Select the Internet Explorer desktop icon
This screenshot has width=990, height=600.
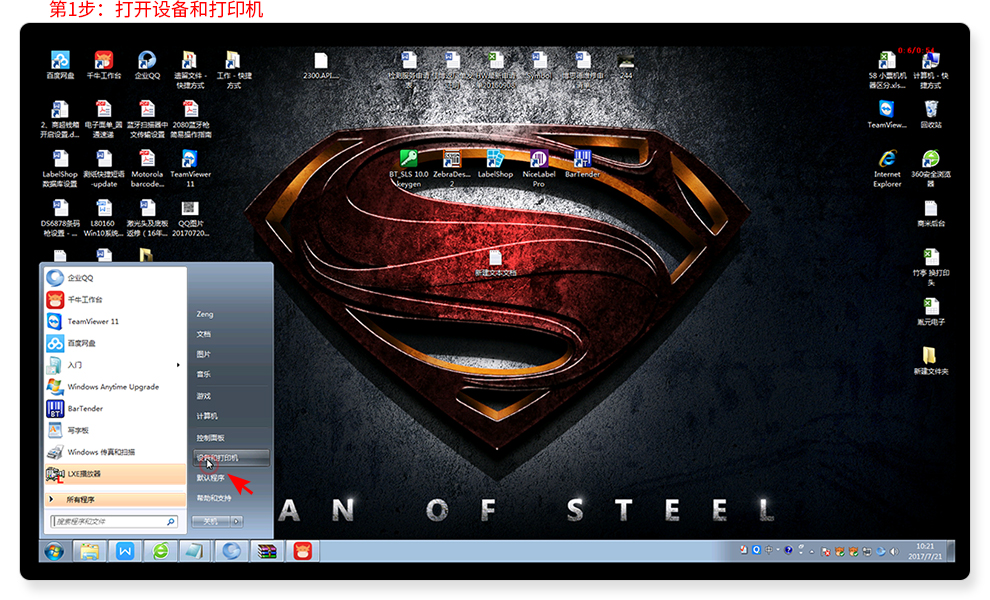pos(887,169)
